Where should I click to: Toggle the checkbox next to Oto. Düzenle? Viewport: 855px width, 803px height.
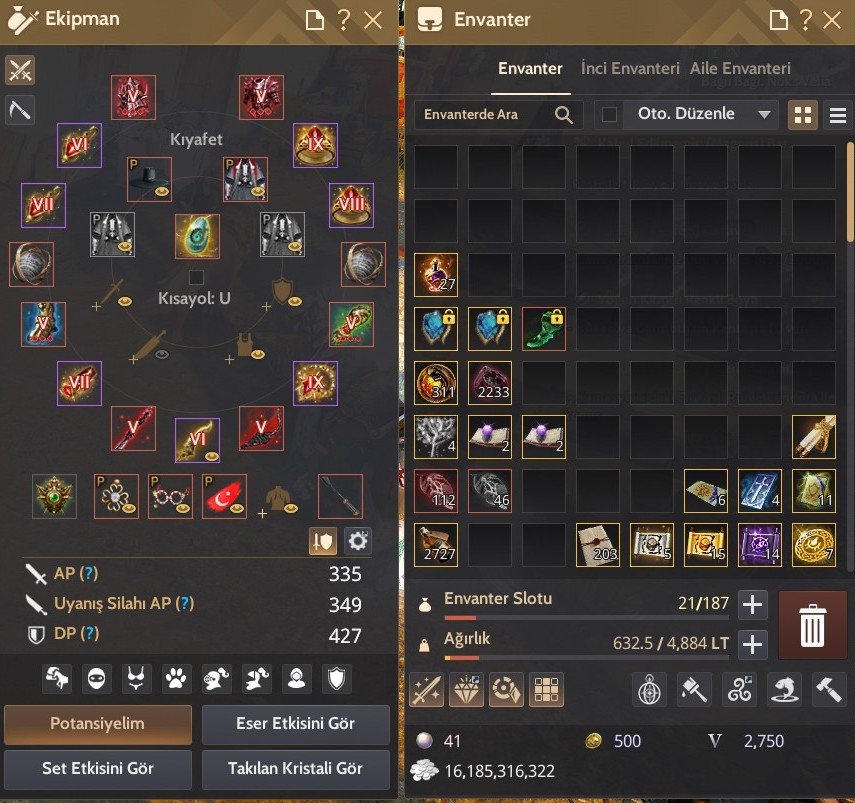(609, 114)
